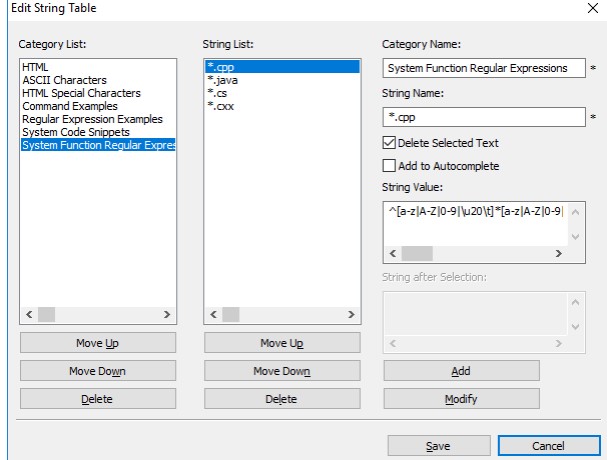Click the Add button
This screenshot has height=460, width=607.
pyautogui.click(x=461, y=371)
